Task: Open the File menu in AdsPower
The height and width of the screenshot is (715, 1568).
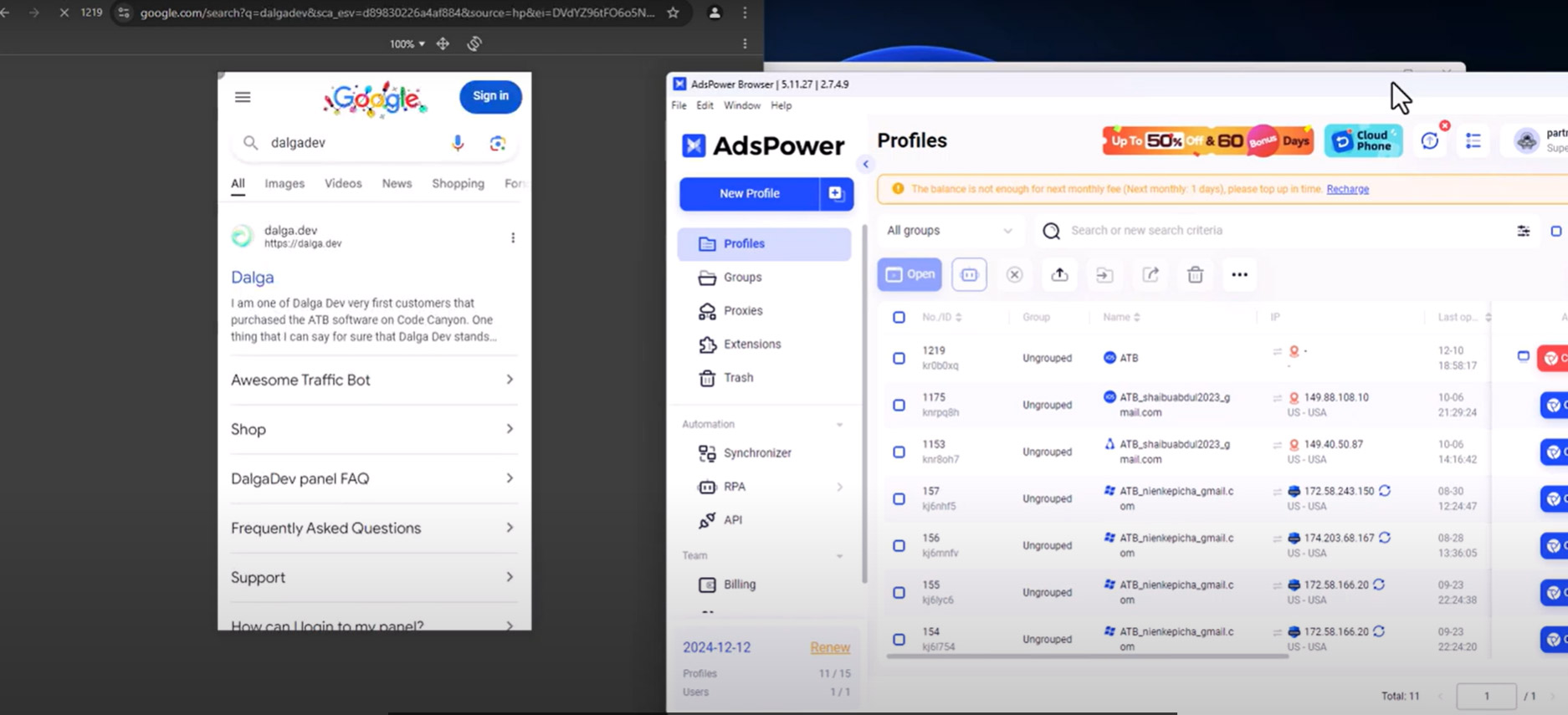Action: point(679,105)
